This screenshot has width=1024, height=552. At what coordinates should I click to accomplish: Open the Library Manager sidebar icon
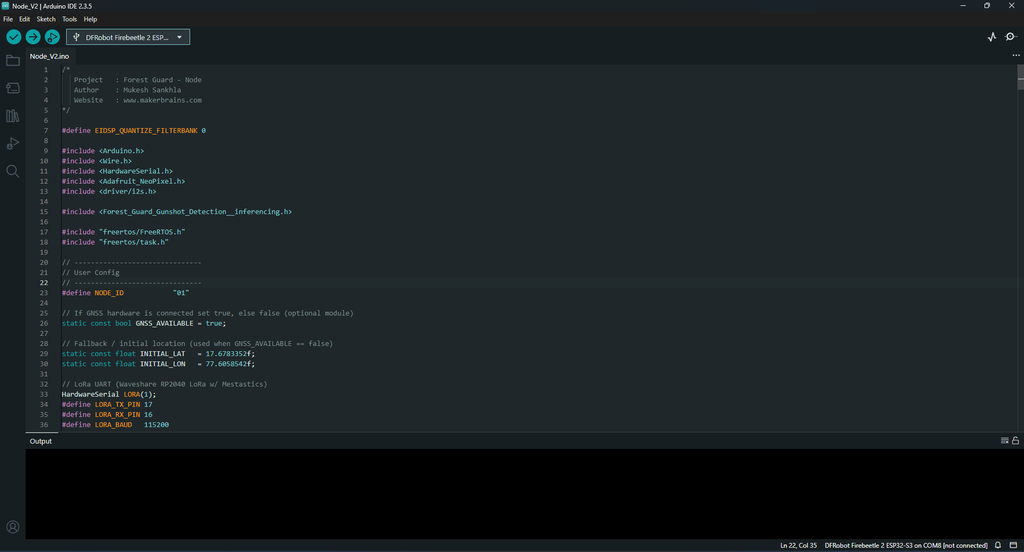pos(12,116)
